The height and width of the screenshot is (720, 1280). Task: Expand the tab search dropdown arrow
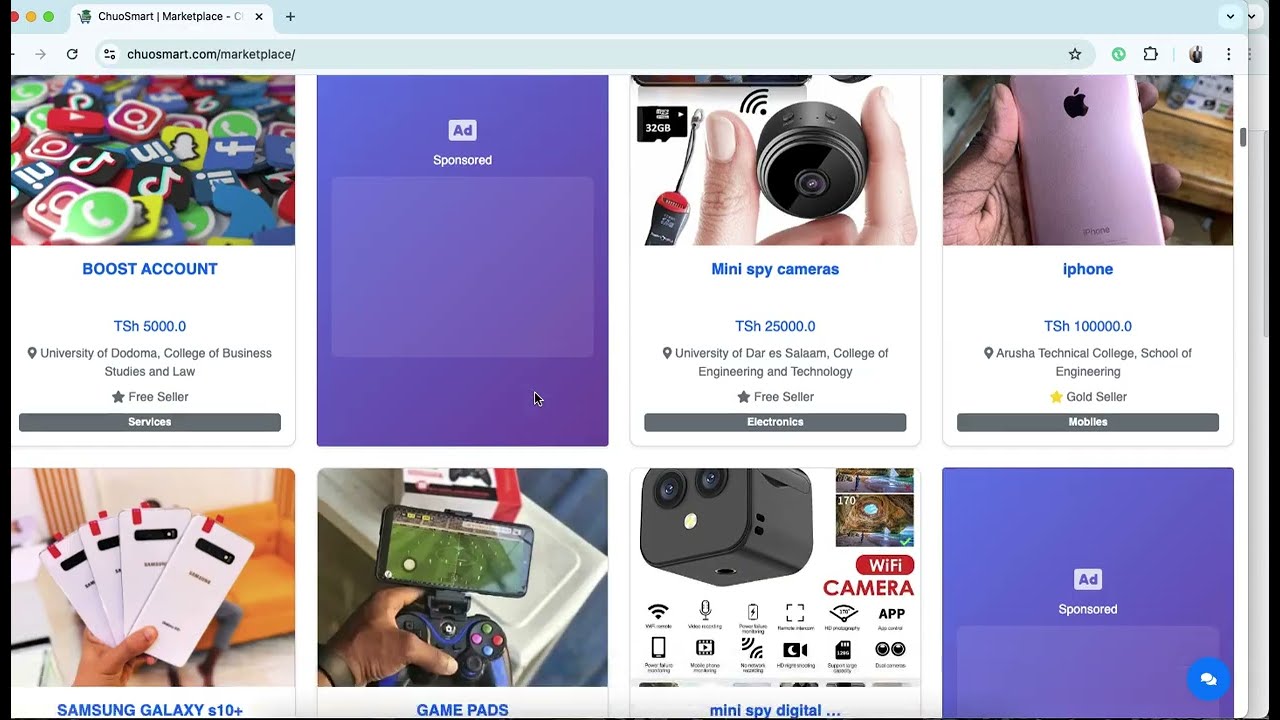click(1230, 17)
